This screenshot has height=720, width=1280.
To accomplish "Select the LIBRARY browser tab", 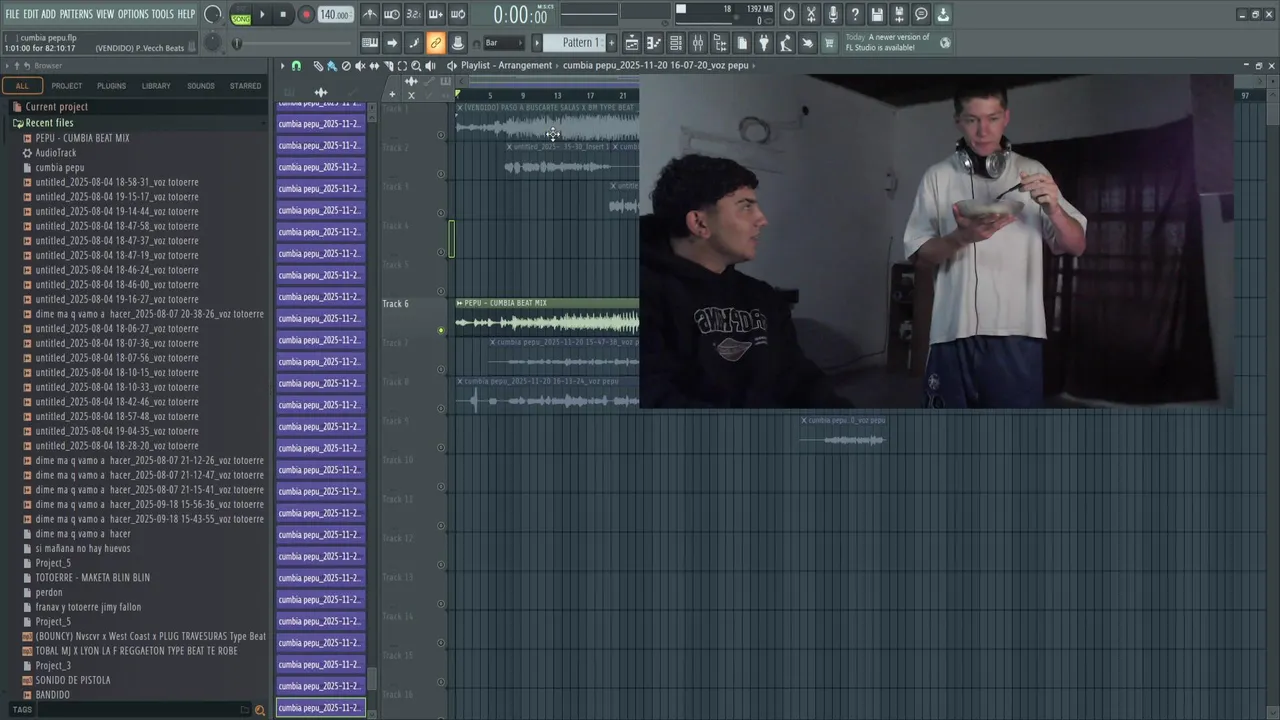I will (156, 86).
